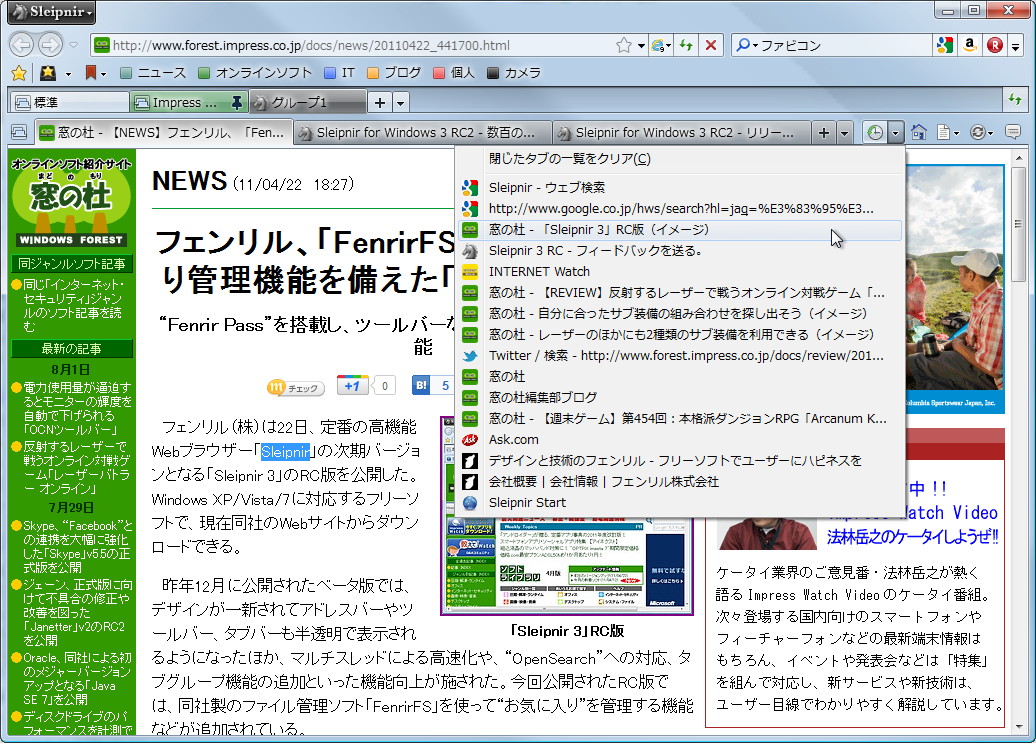The width and height of the screenshot is (1036, 743).
Task: Open tab group list dropdown arrow
Action: (x=400, y=102)
